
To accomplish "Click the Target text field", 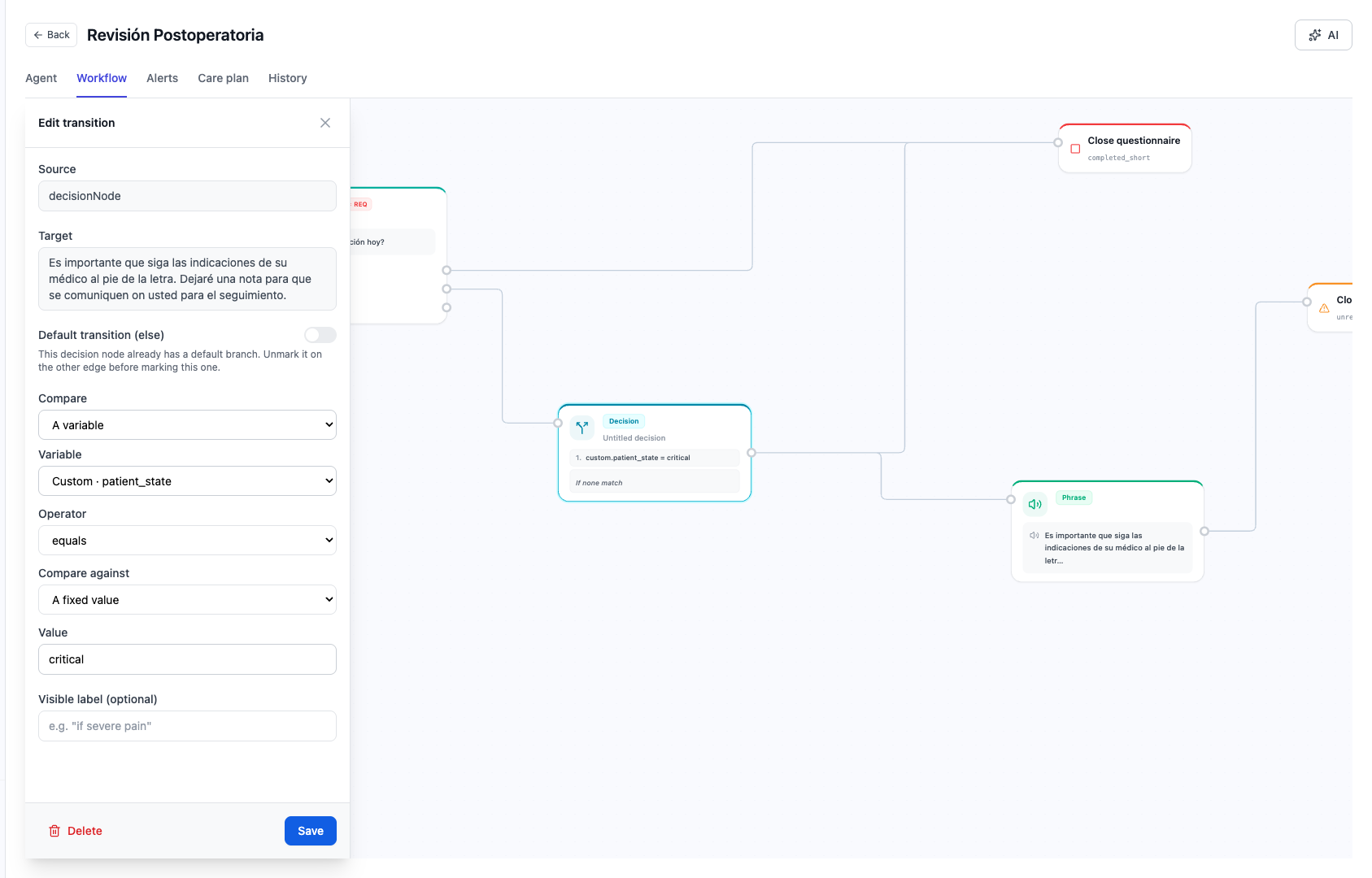I will coord(187,279).
